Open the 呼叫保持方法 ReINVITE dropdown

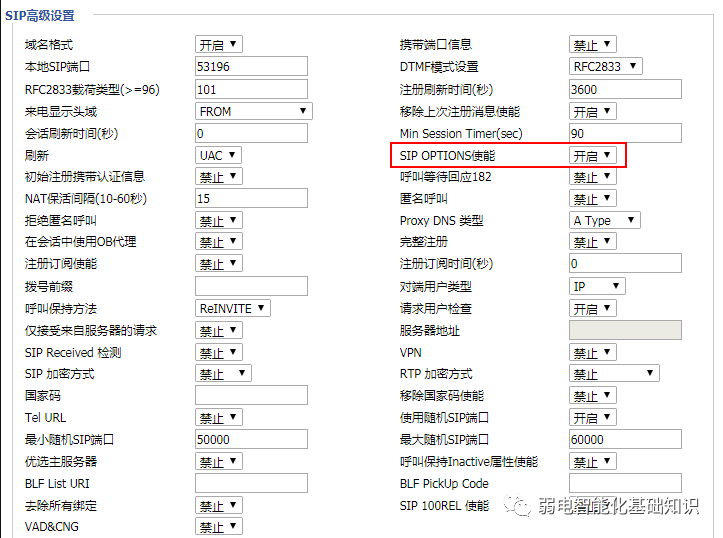(232, 308)
